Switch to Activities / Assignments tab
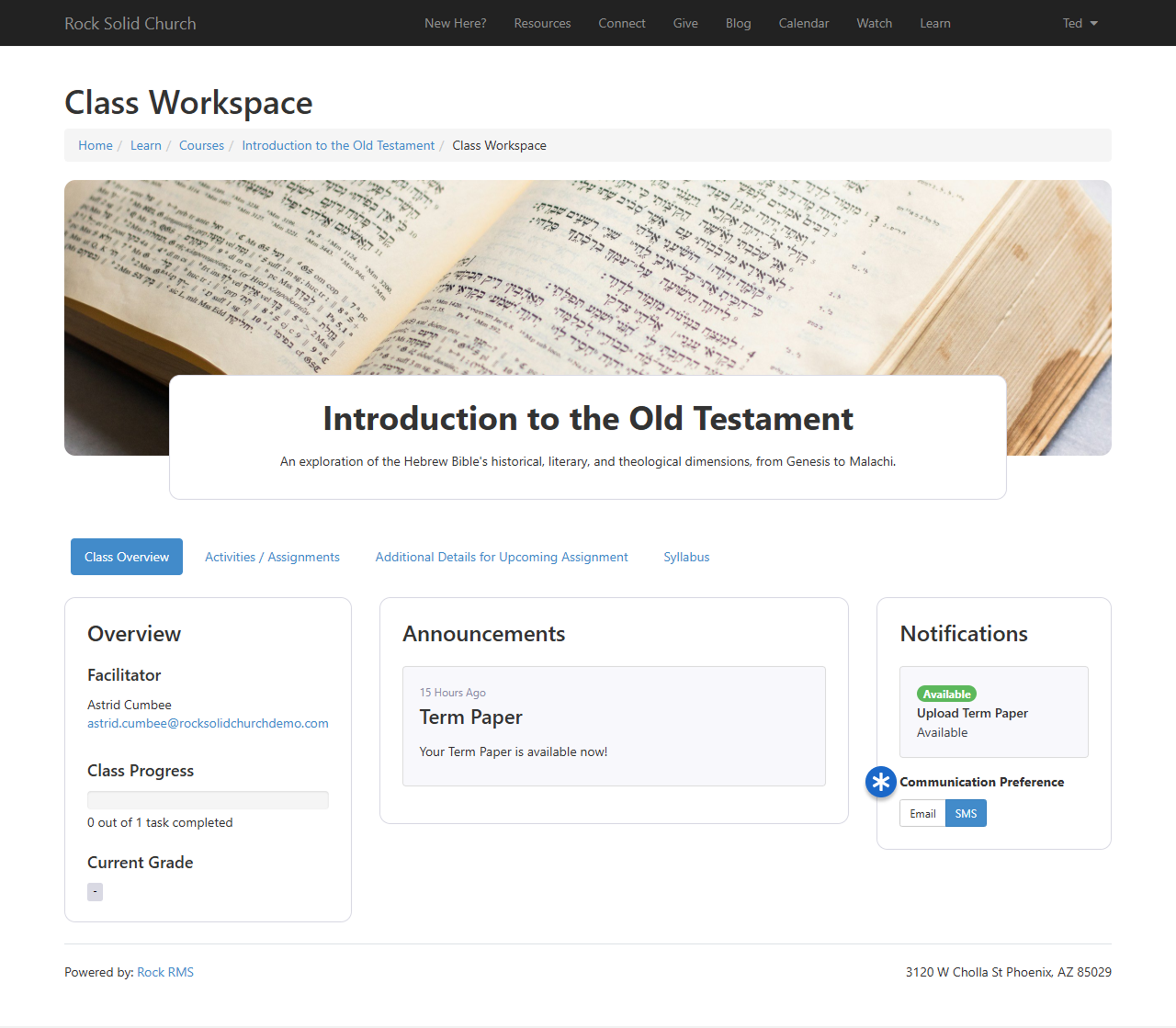 click(x=272, y=557)
